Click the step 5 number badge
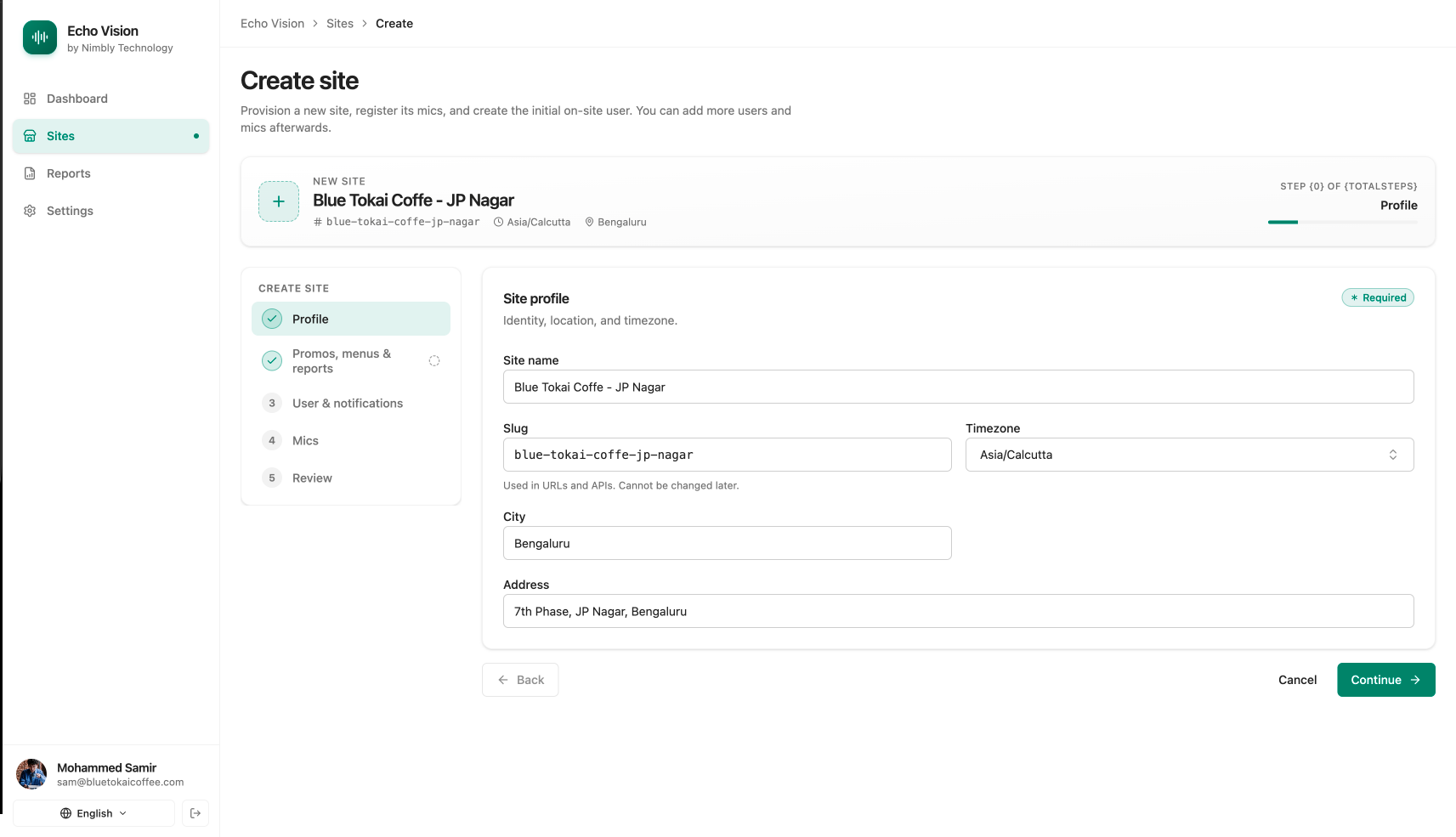The height and width of the screenshot is (837, 1456). coord(272,478)
